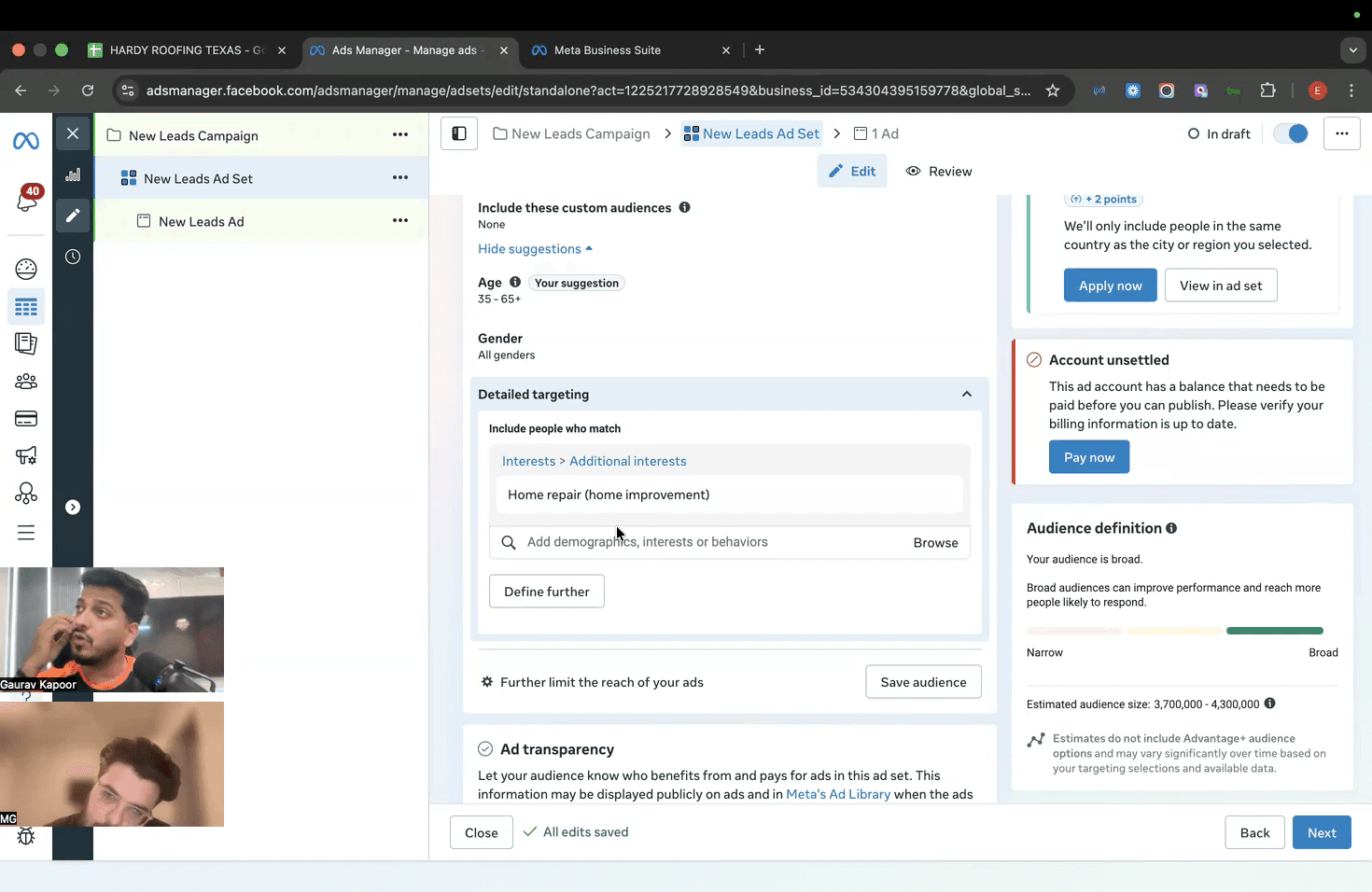Click the history clock icon

pos(73,257)
